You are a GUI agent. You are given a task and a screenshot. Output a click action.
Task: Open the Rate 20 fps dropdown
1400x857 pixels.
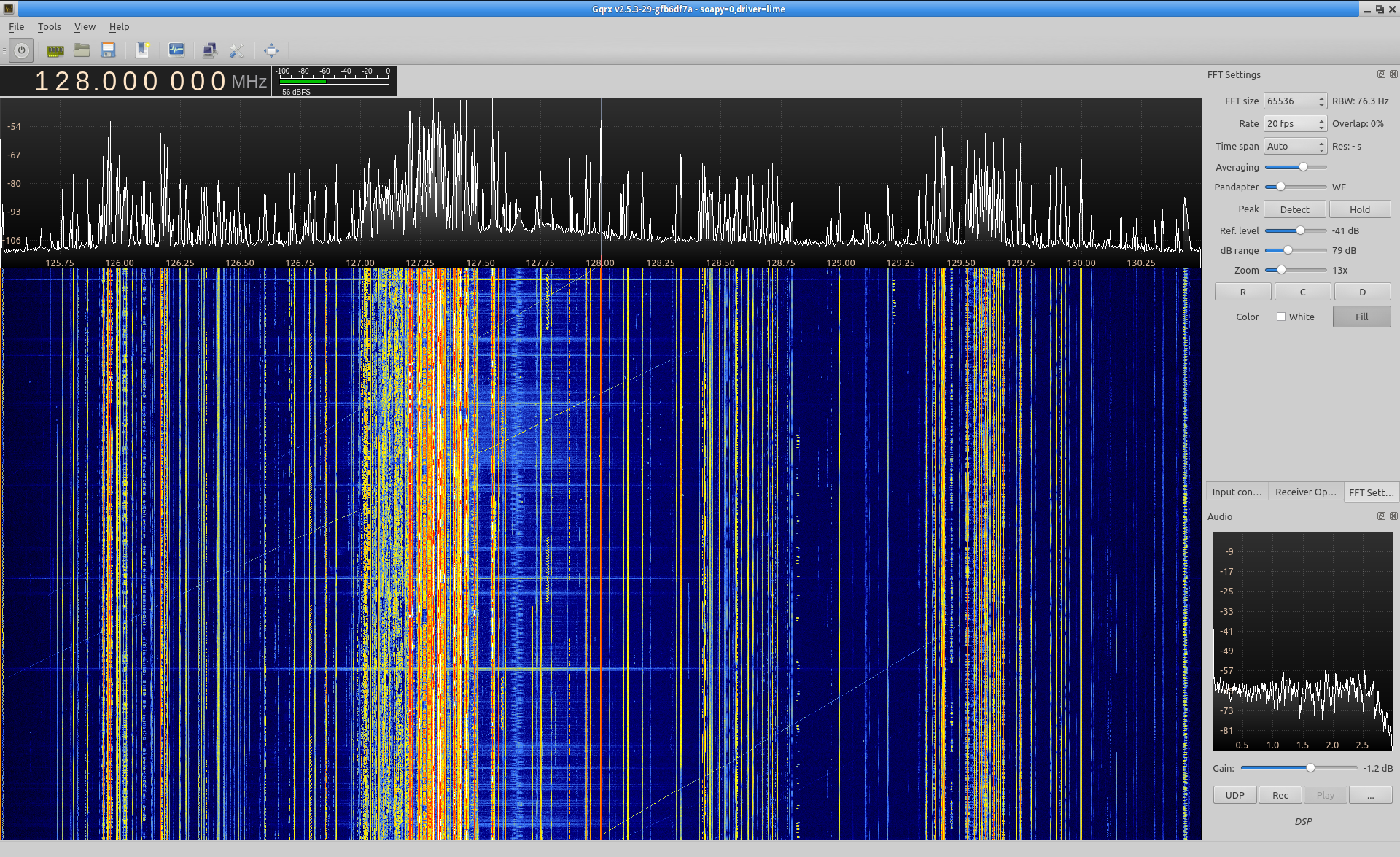1294,124
